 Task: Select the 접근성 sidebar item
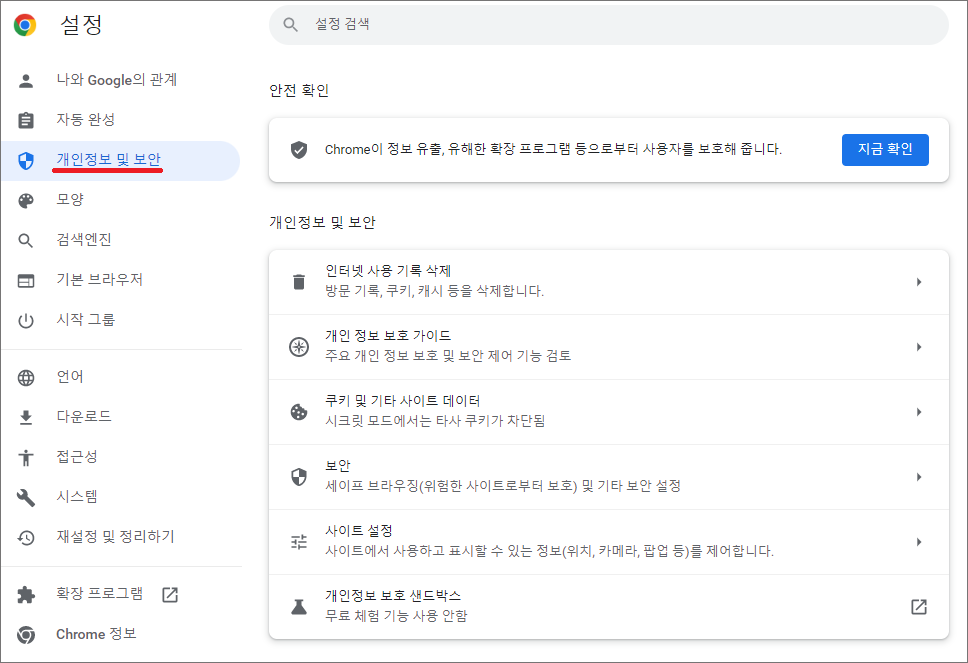(120, 457)
